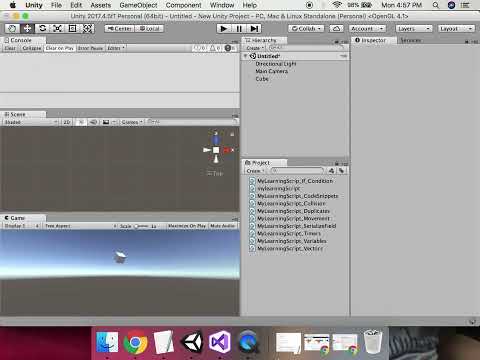The width and height of the screenshot is (480, 360).
Task: Select the Scale tool
Action: (x=57, y=28)
